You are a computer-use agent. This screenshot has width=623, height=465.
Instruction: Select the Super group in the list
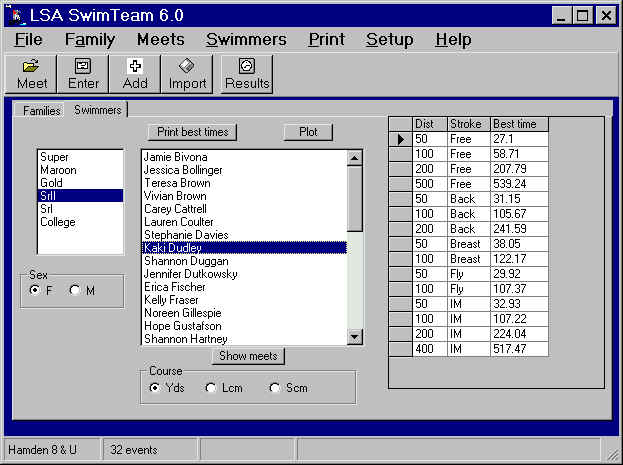(80, 157)
